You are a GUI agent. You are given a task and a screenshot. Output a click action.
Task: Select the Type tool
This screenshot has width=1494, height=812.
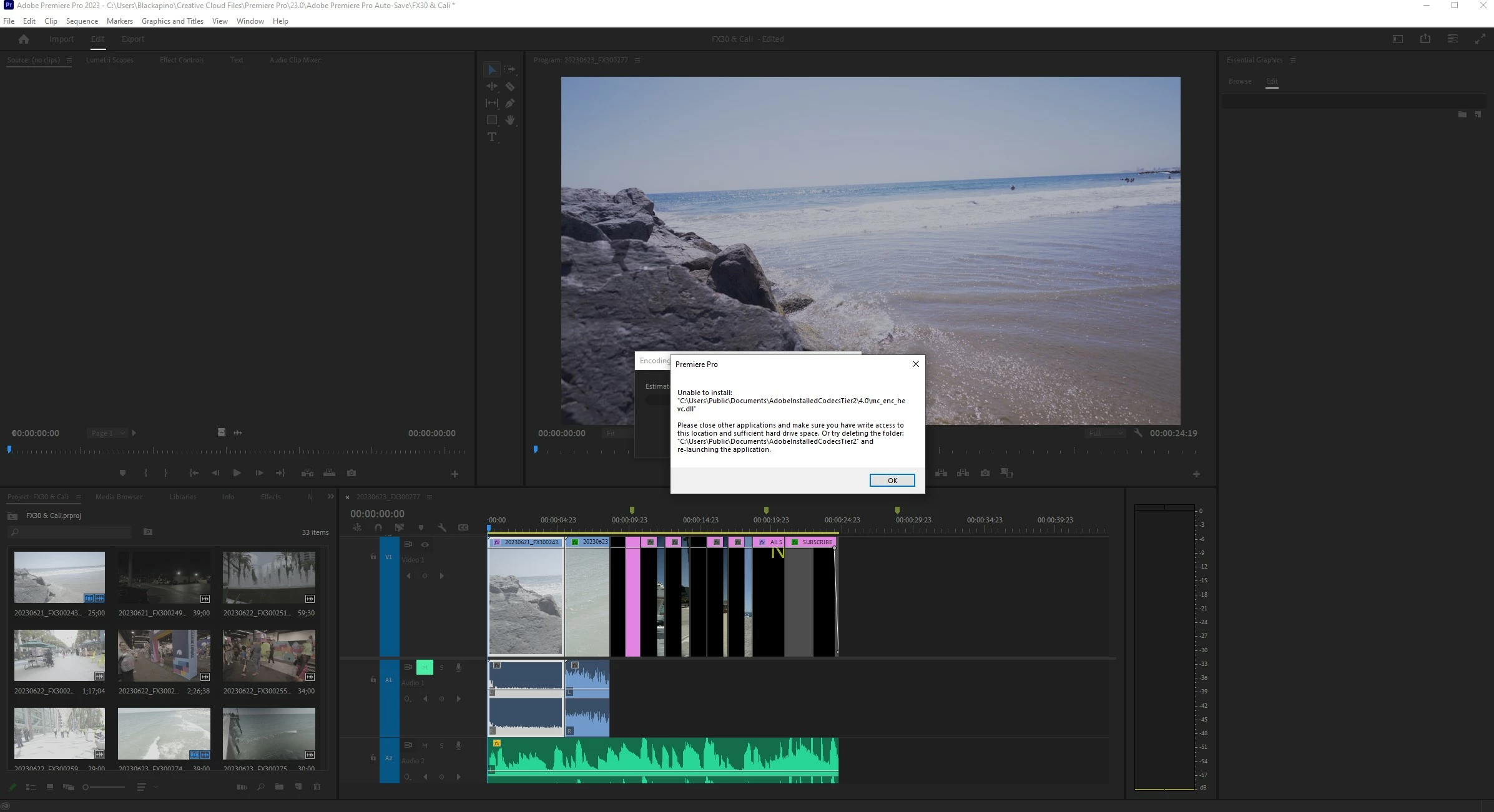(492, 137)
